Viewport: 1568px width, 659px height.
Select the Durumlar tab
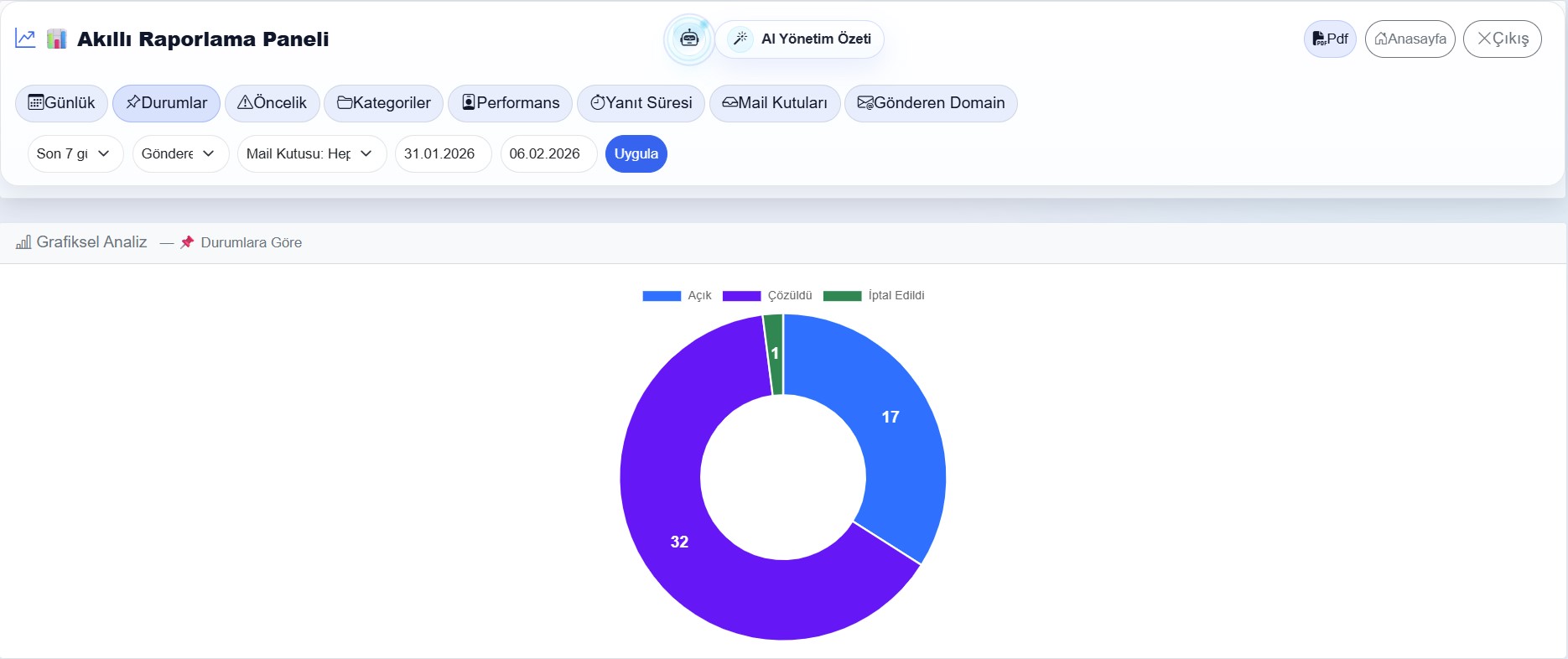pyautogui.click(x=166, y=103)
